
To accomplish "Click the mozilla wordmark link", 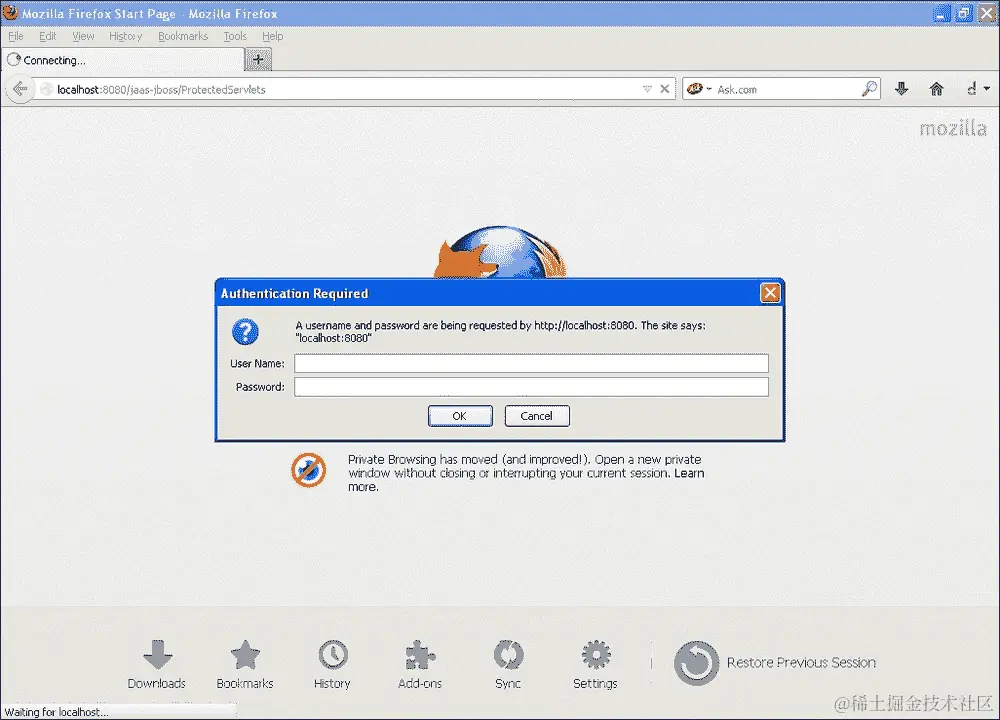I will coord(953,129).
